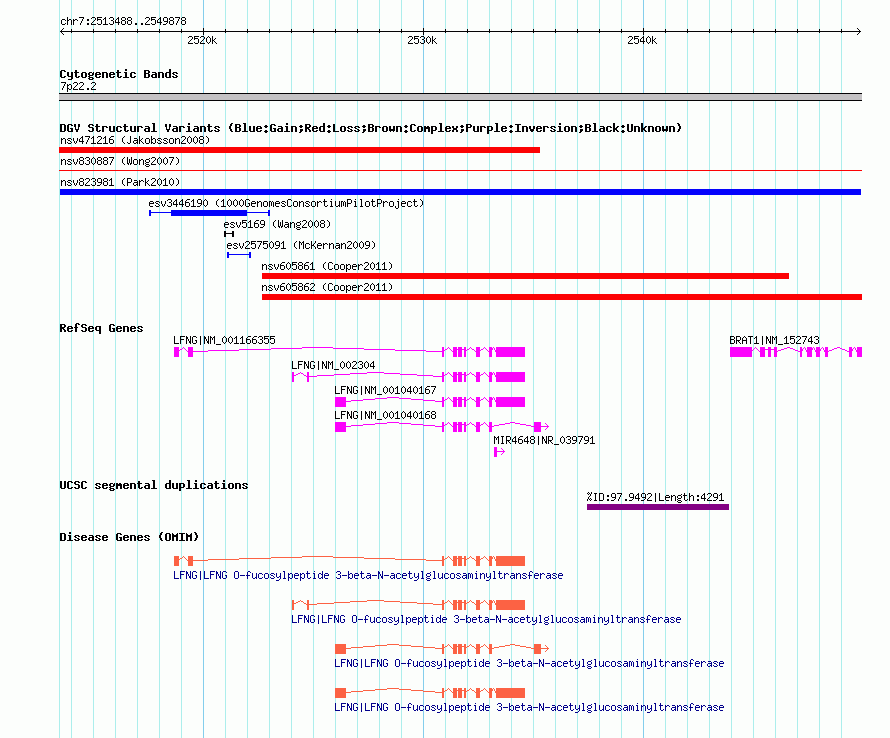Click the %ID:97.9492|Length:4291 label
The width and height of the screenshot is (890, 738).
coord(656,497)
